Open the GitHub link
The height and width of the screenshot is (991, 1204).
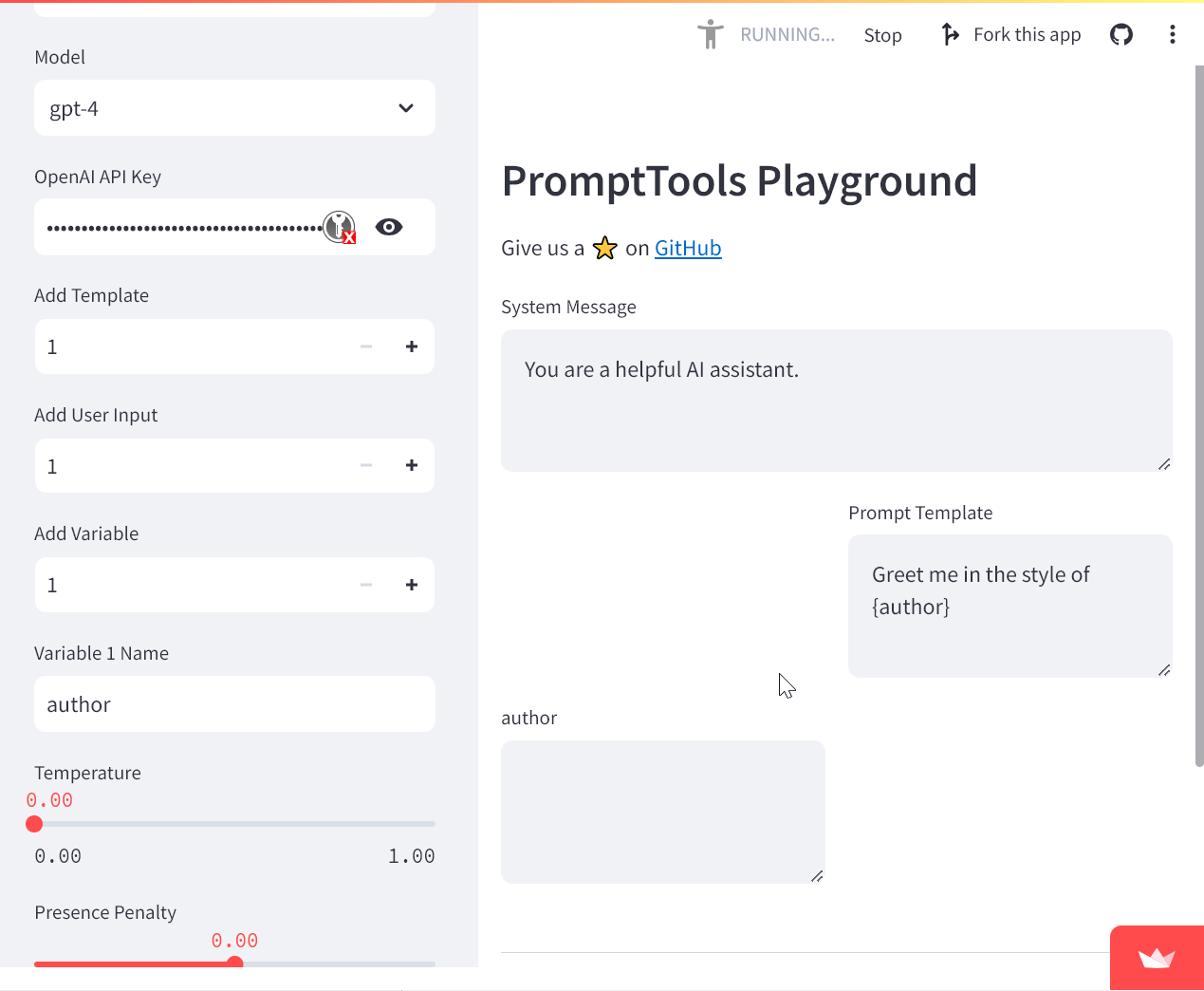(688, 249)
